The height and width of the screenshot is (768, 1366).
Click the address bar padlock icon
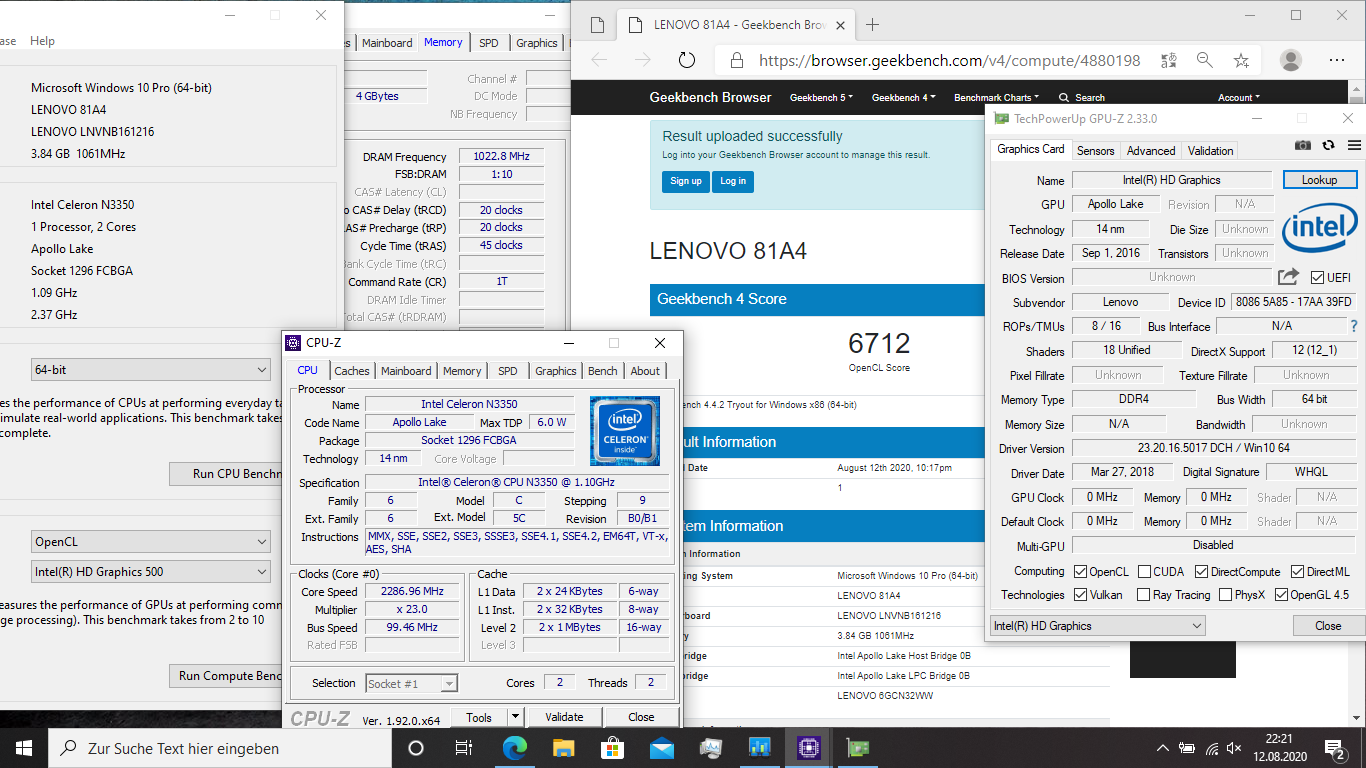[x=737, y=60]
